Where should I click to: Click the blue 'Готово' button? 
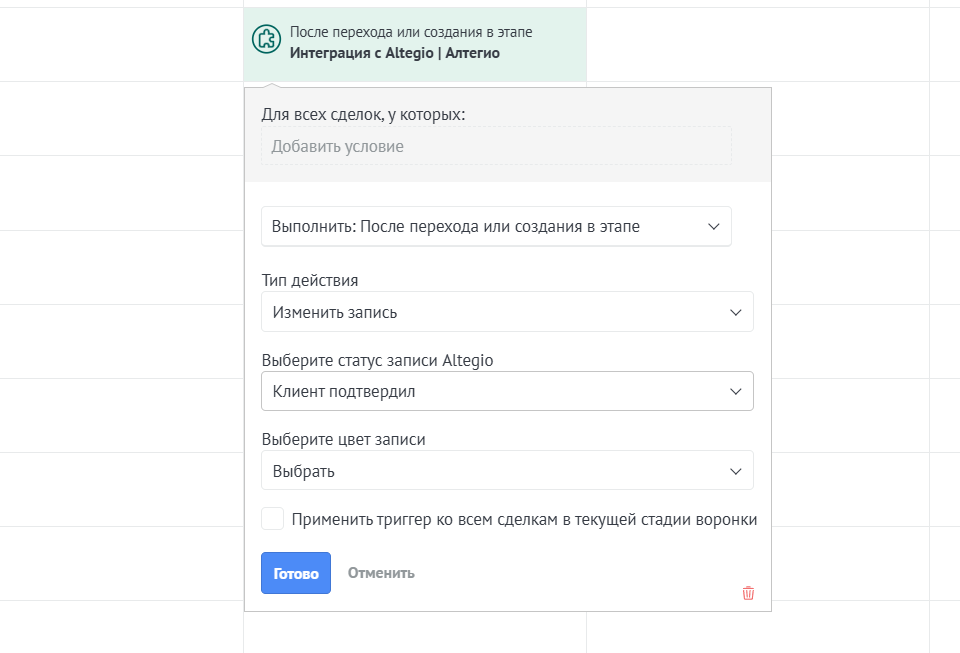[296, 573]
